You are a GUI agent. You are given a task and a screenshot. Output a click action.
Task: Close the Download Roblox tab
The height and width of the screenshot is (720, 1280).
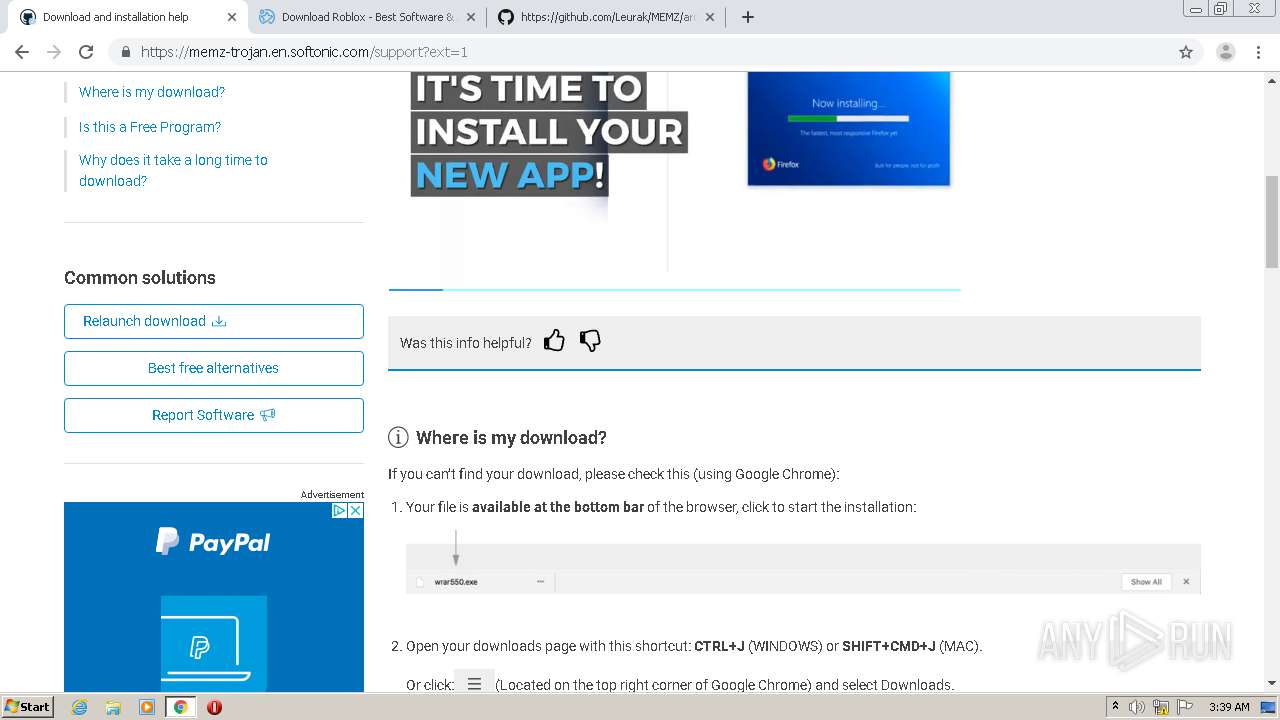[471, 17]
